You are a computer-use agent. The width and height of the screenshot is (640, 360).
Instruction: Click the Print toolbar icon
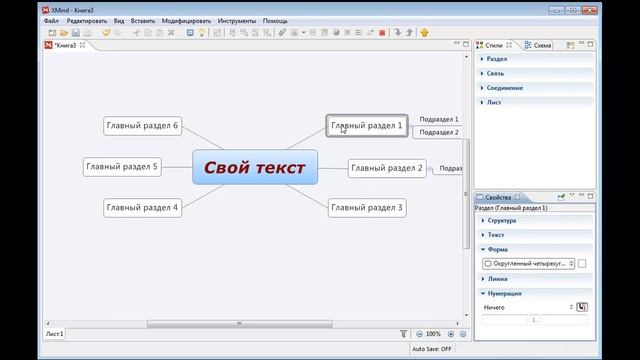(x=87, y=33)
